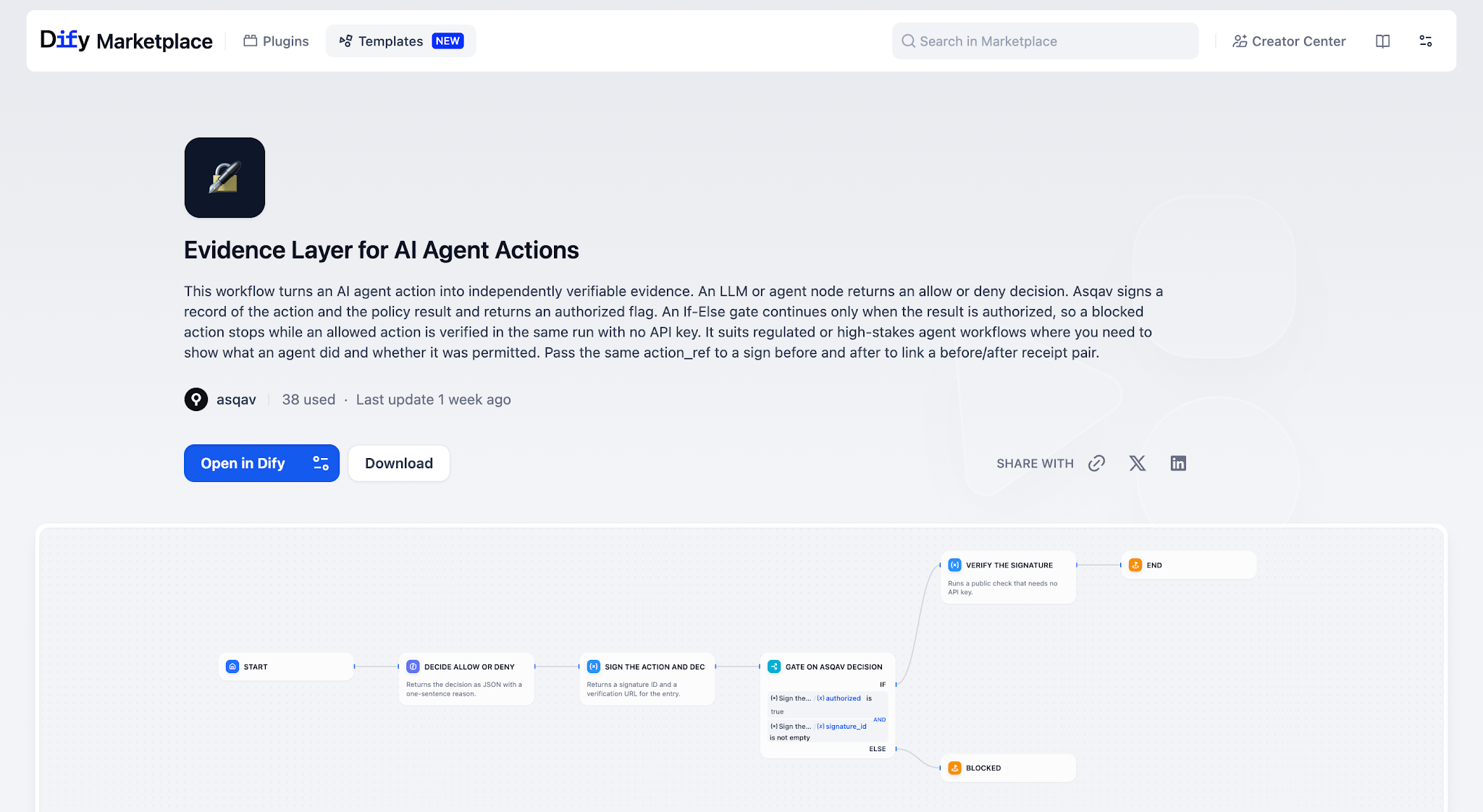The height and width of the screenshot is (812, 1483).
Task: Click Open in Dify button
Action: tap(261, 463)
